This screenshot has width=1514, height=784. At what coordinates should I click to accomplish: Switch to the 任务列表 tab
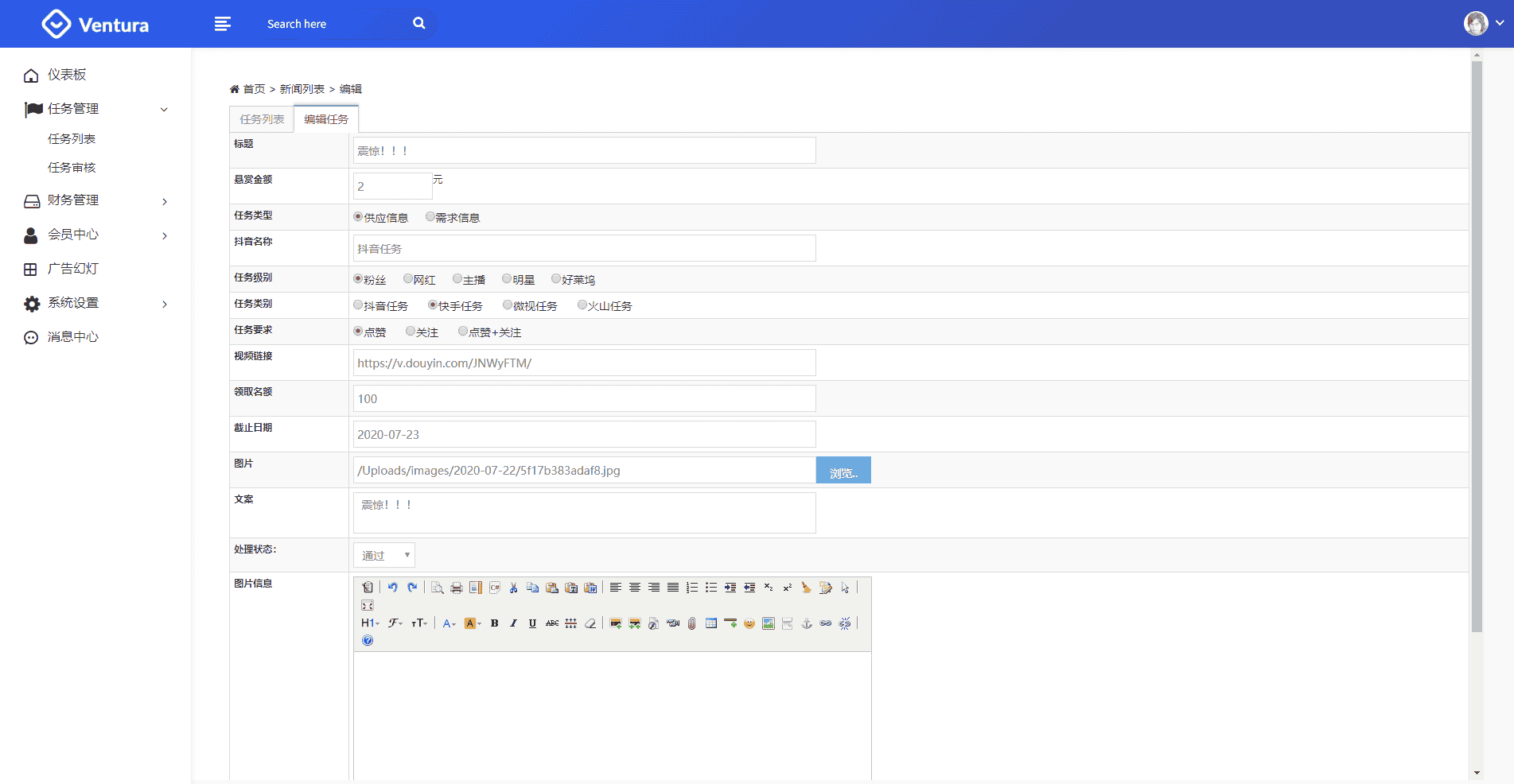[262, 119]
